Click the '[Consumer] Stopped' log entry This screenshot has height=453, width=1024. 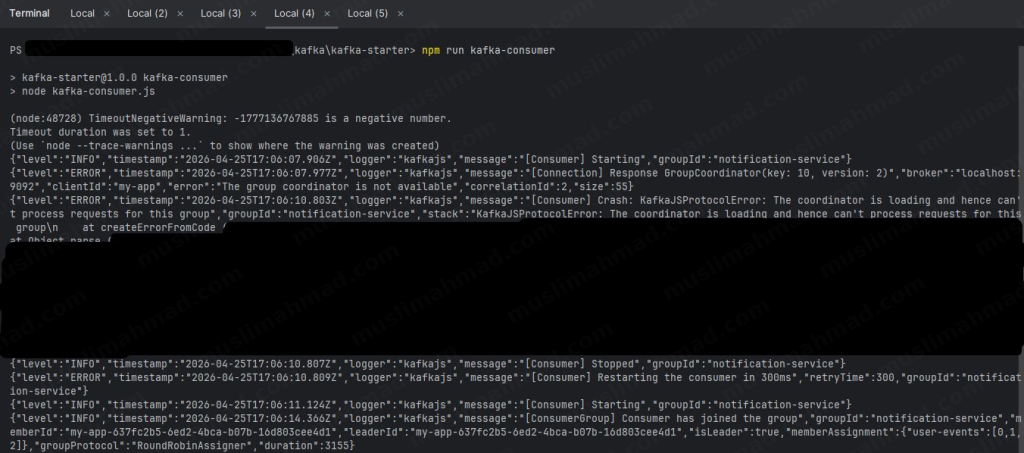pos(584,362)
